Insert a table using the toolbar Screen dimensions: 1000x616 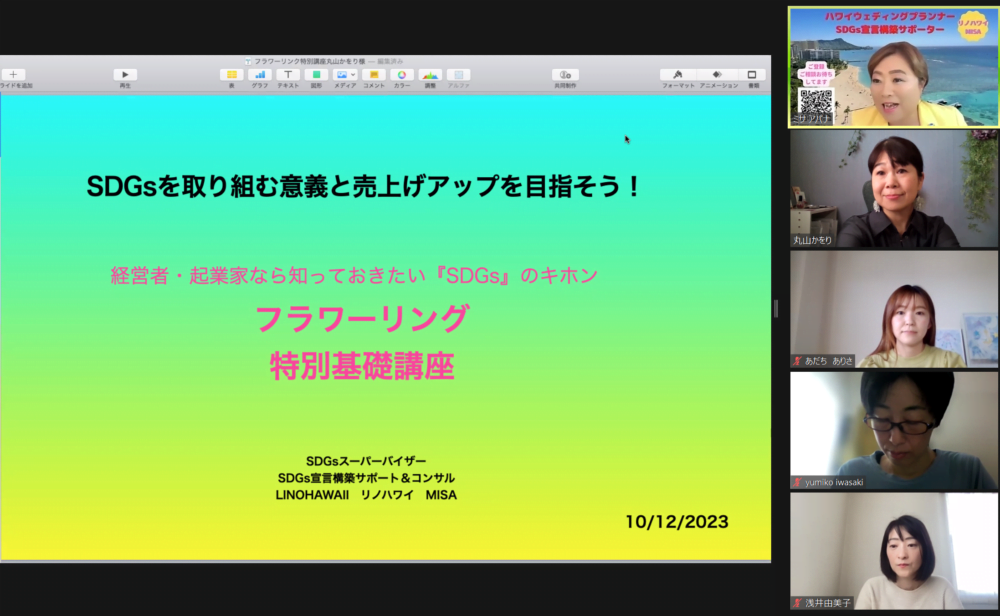coord(231,74)
